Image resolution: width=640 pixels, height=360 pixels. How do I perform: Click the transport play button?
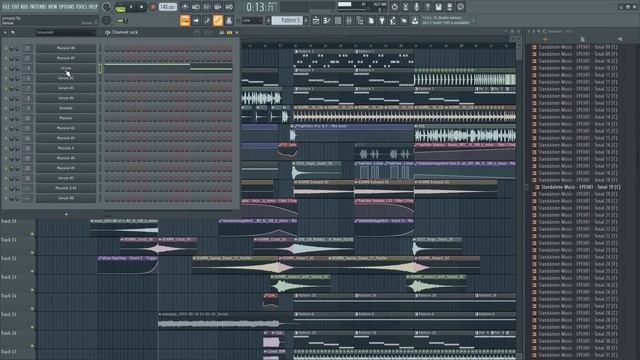(131, 7)
